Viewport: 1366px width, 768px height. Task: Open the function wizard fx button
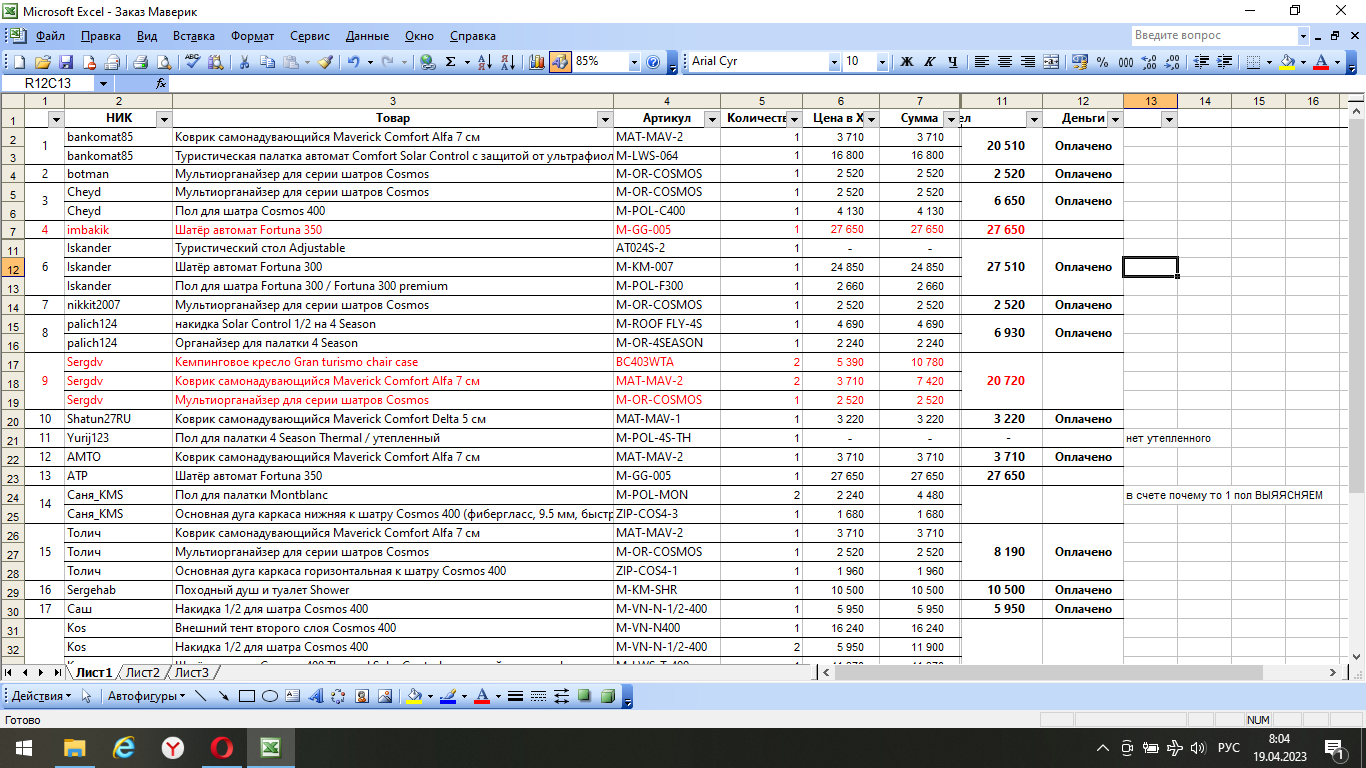pos(161,84)
